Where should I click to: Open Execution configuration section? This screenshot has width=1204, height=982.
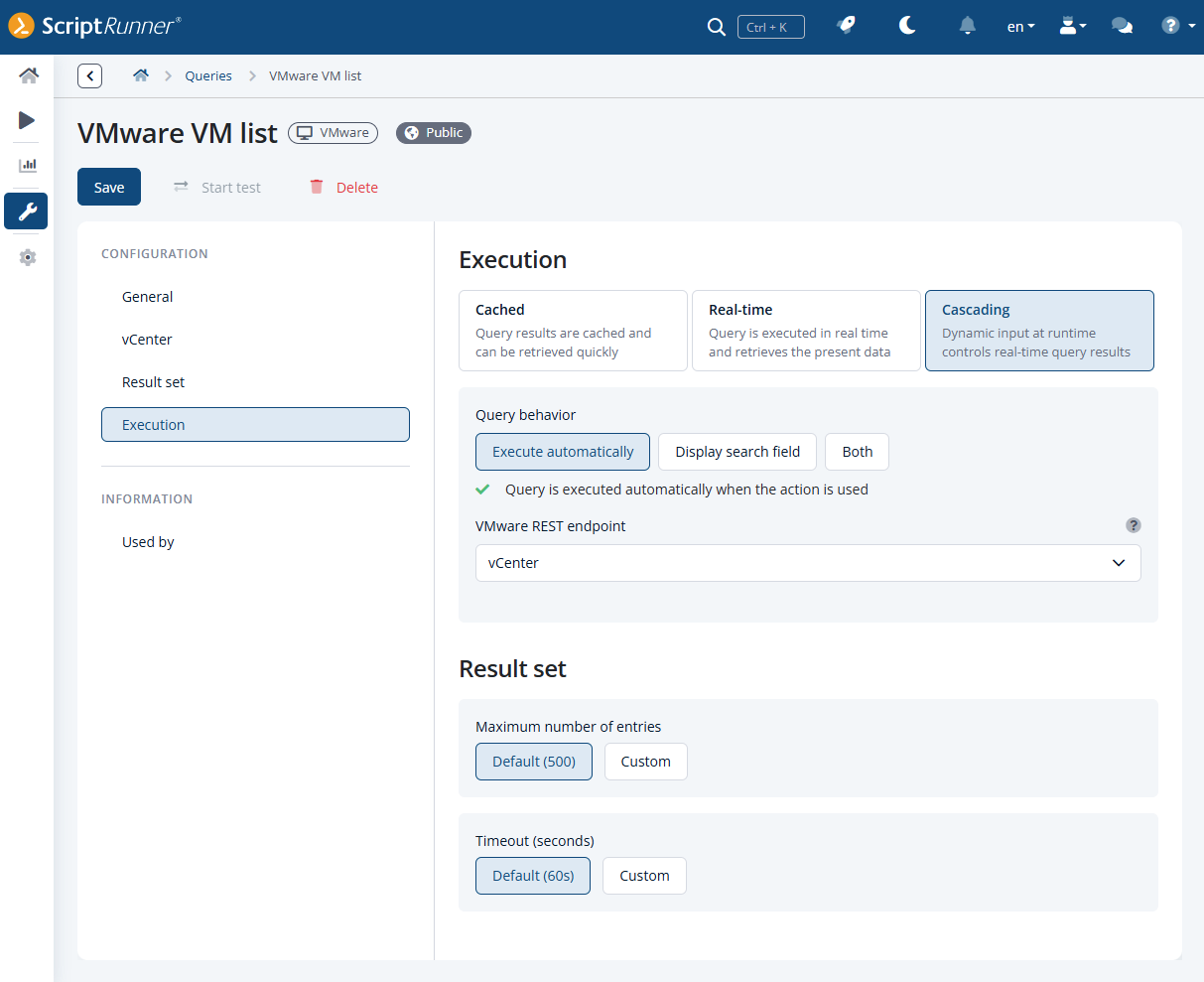pyautogui.click(x=255, y=425)
